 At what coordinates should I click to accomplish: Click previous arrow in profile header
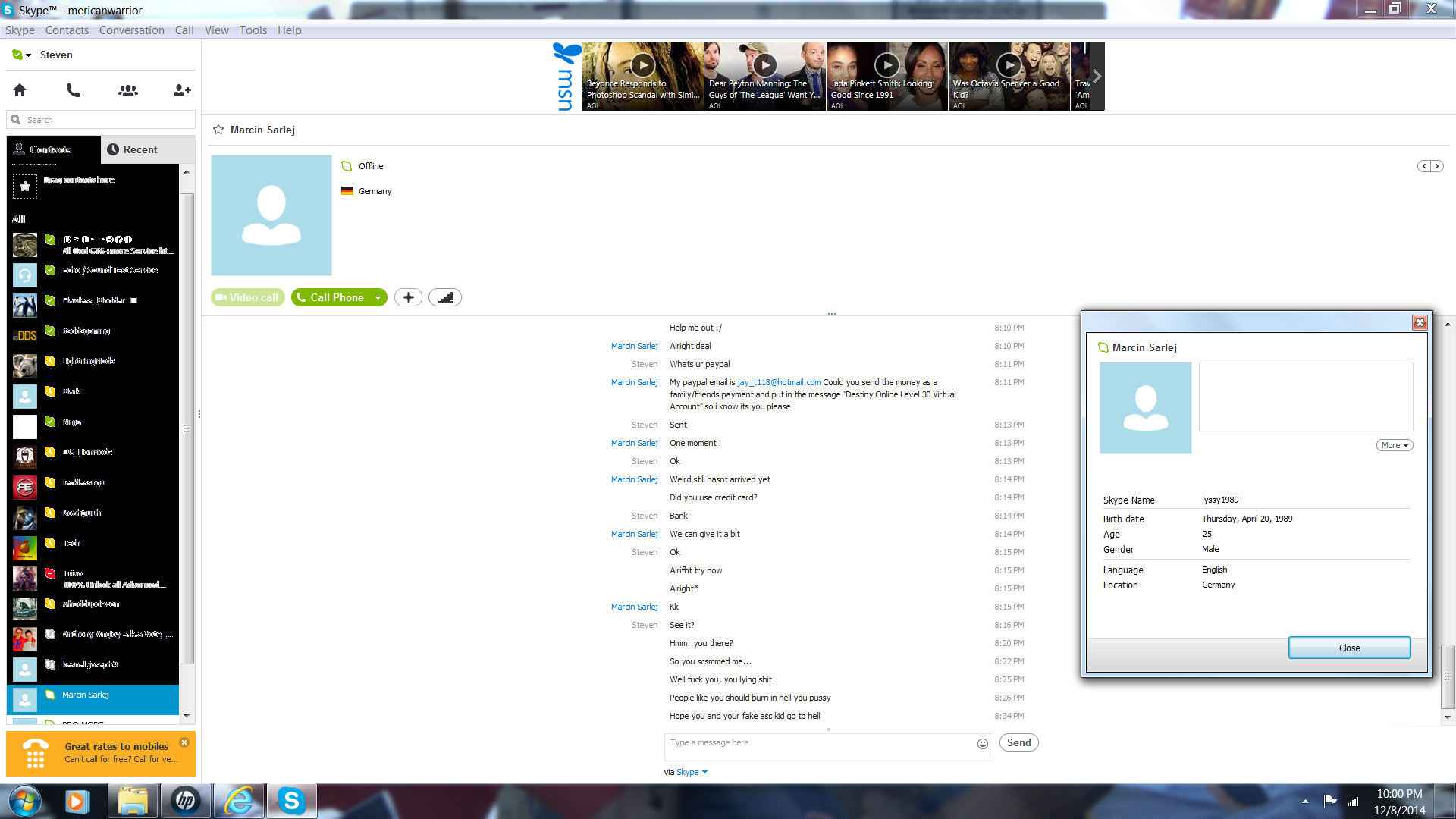point(1424,166)
